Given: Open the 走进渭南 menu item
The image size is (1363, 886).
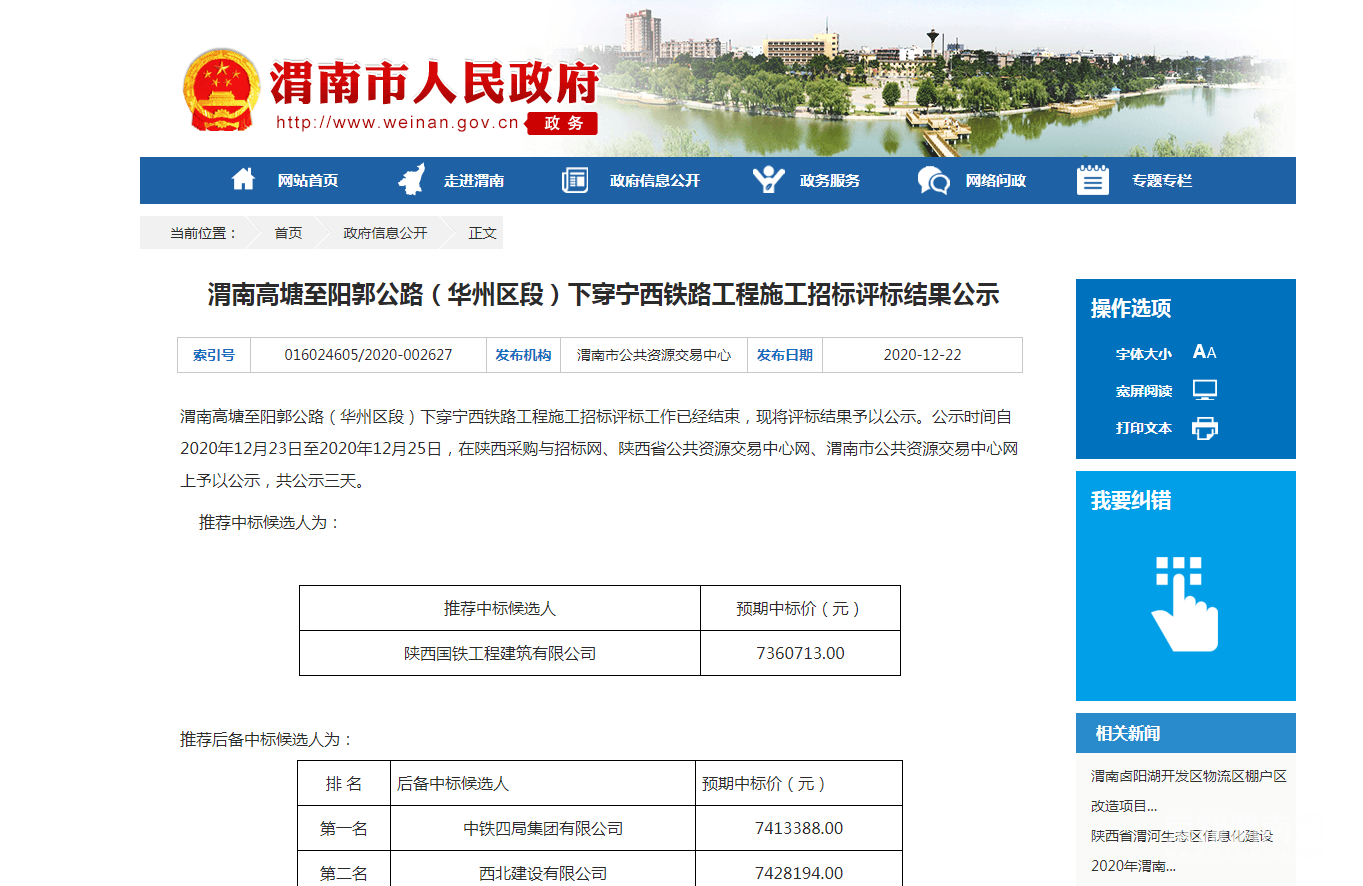Looking at the screenshot, I should click(x=474, y=181).
